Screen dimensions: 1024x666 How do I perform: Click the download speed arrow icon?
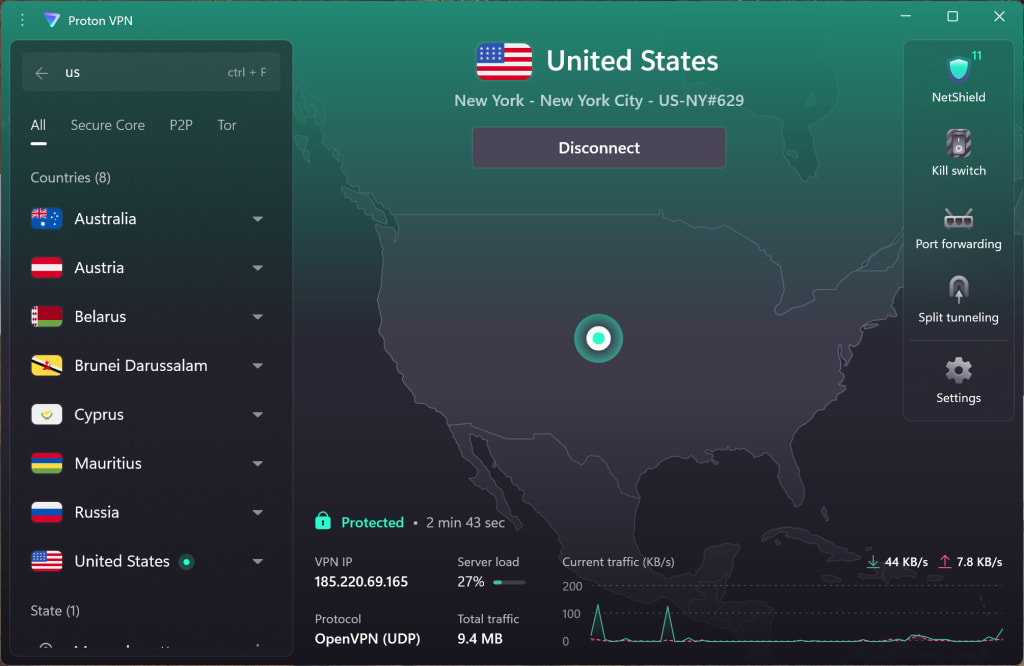[x=872, y=562]
